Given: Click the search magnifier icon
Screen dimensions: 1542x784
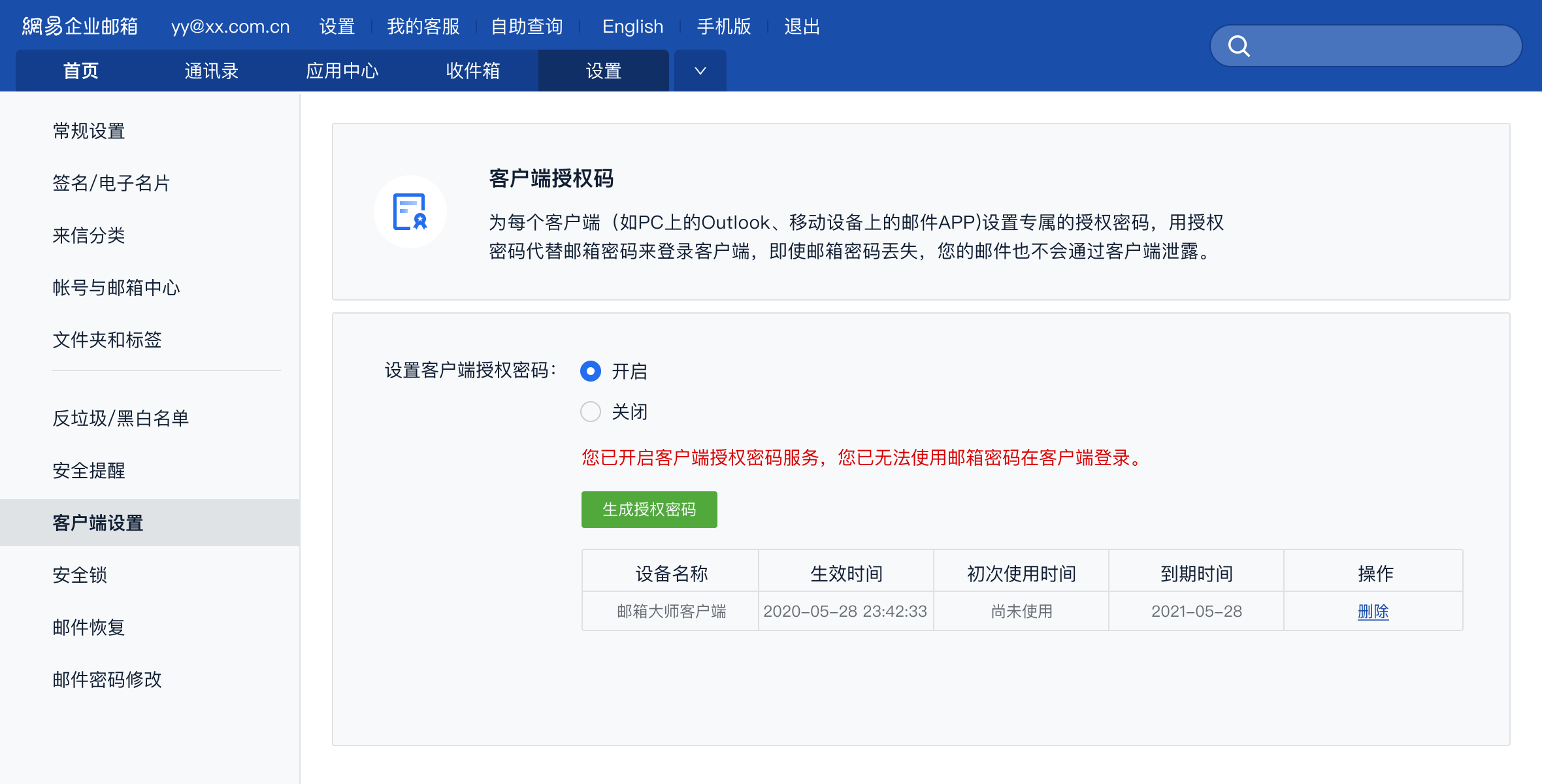Looking at the screenshot, I should [x=1239, y=46].
